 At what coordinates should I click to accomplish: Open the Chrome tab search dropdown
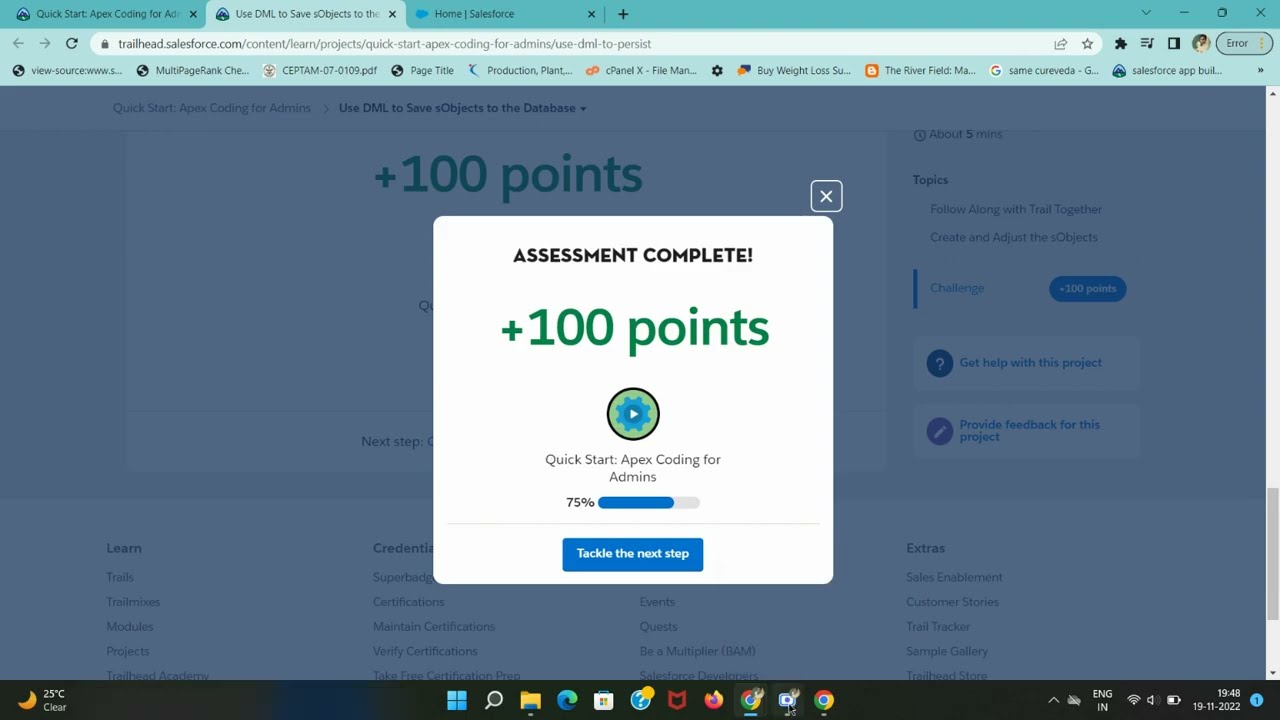pyautogui.click(x=1146, y=13)
